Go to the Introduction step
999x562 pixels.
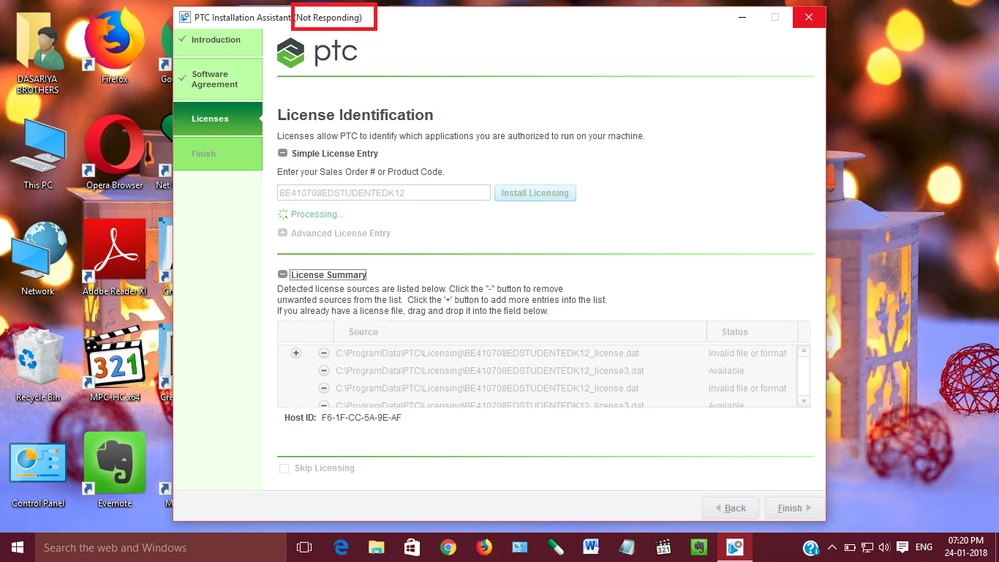[218, 40]
